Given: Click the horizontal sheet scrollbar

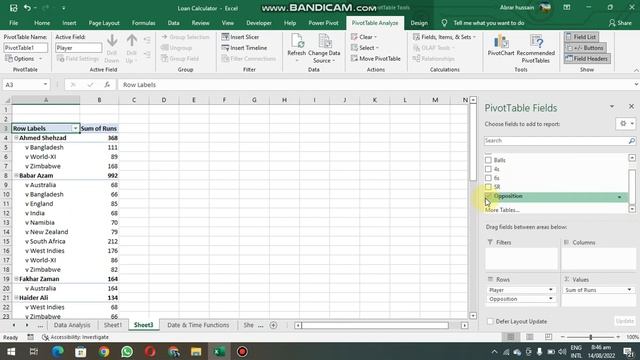Looking at the screenshot, I should point(375,325).
